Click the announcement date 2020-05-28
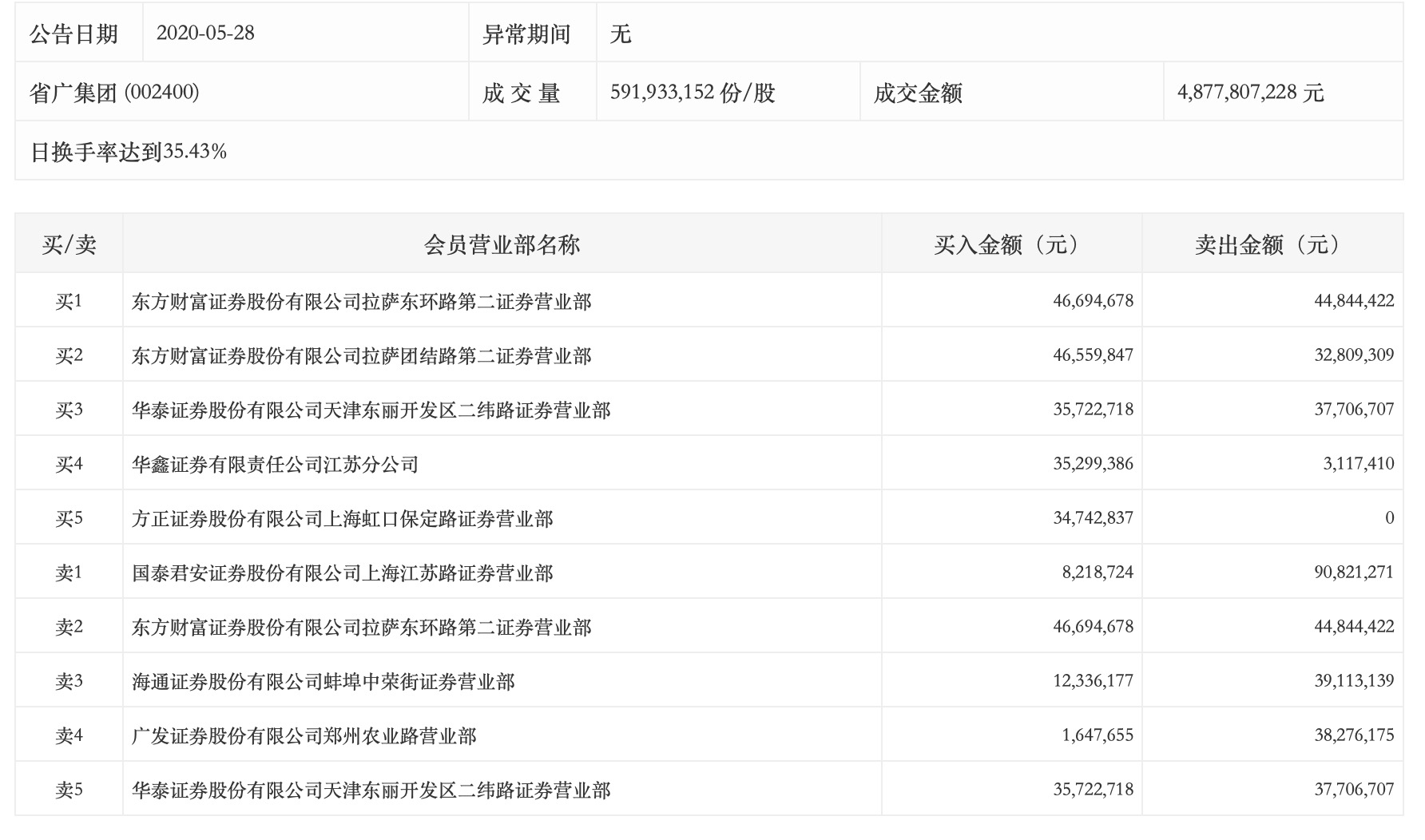Viewport: 1425px width, 840px height. point(205,33)
